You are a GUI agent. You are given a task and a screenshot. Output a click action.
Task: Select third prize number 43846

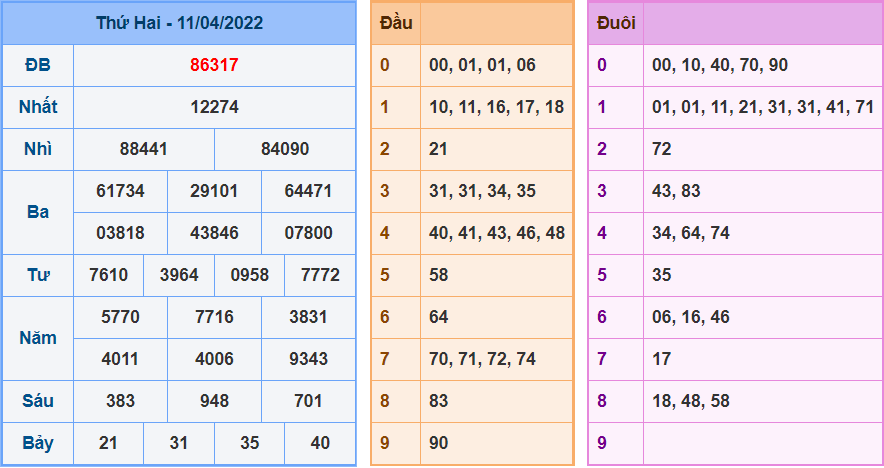214,233
